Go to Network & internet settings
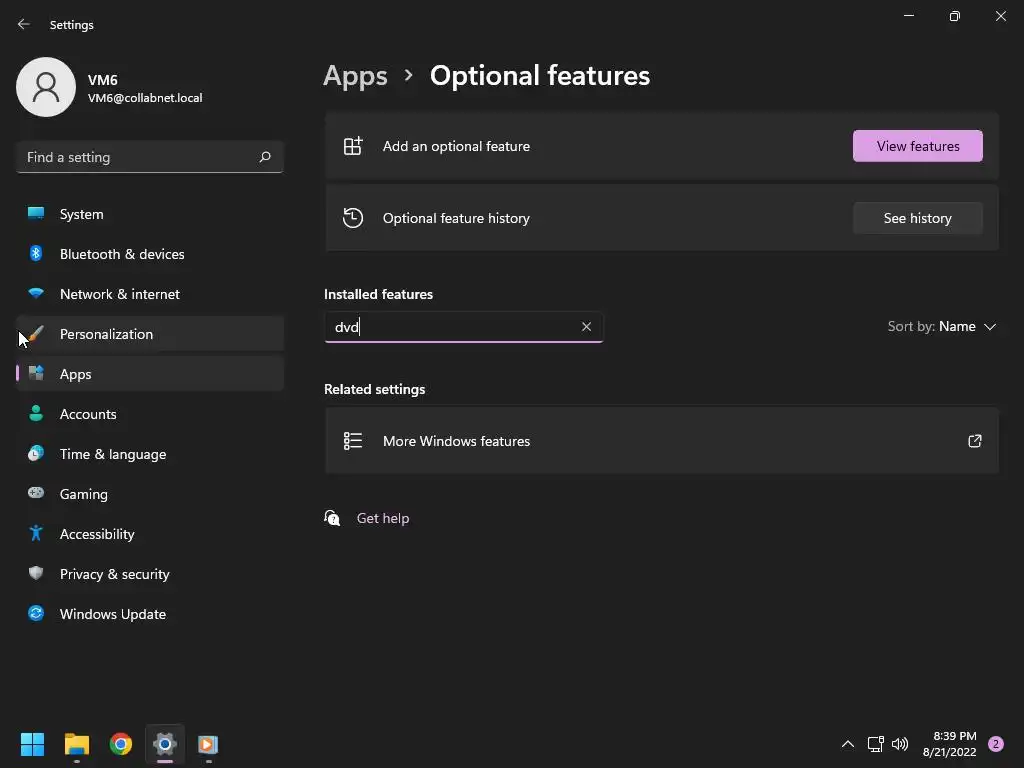 [120, 294]
